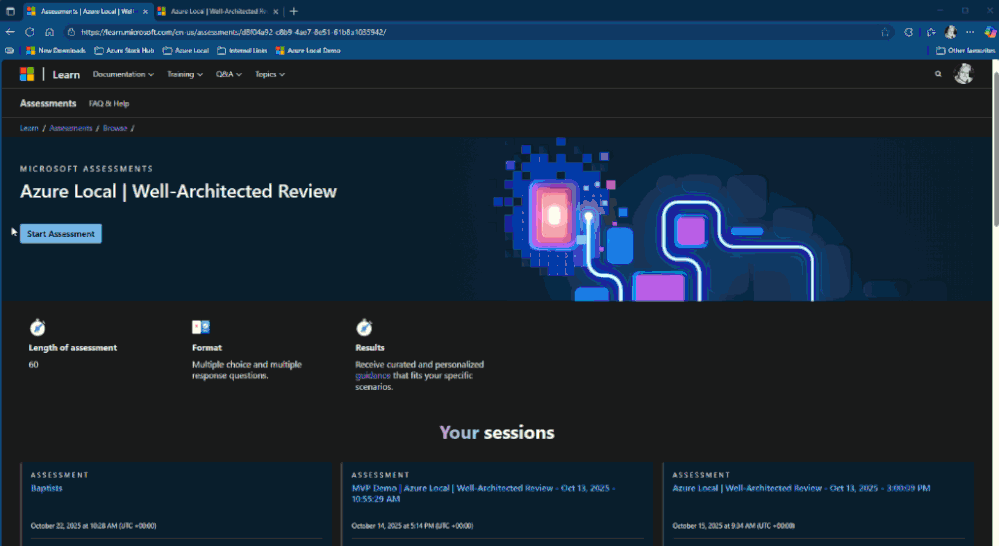Switch to the Assessments | Azure Local tab
The width and height of the screenshot is (999, 546).
pos(89,11)
